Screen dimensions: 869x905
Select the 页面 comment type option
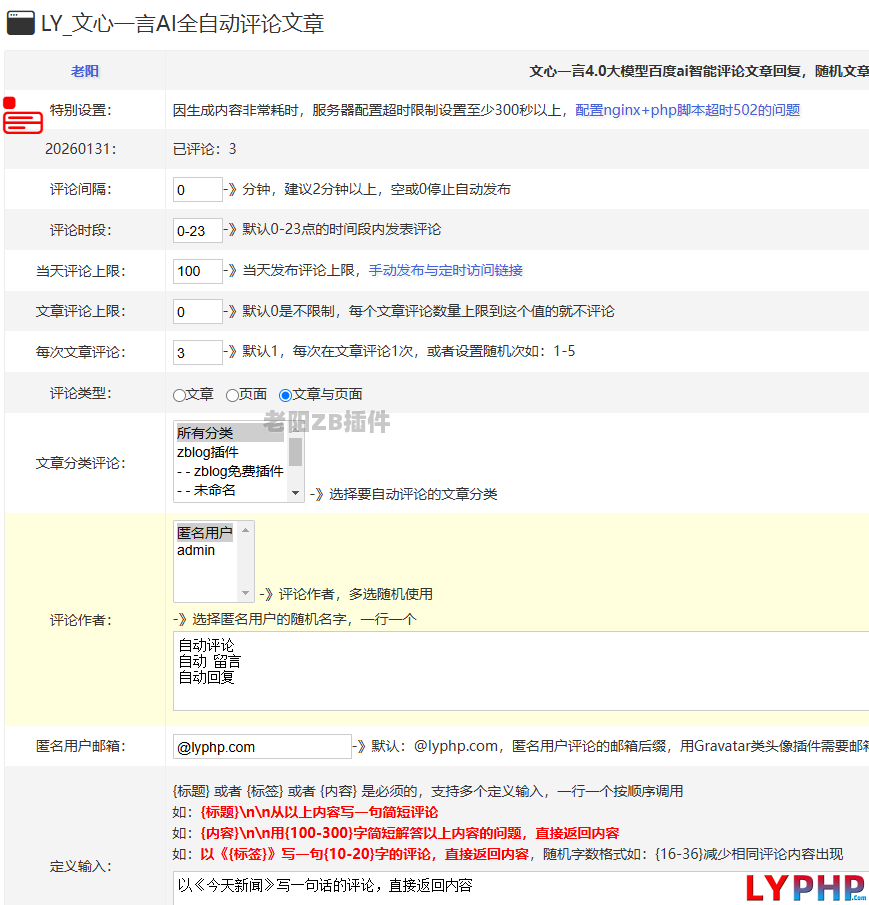pos(232,395)
